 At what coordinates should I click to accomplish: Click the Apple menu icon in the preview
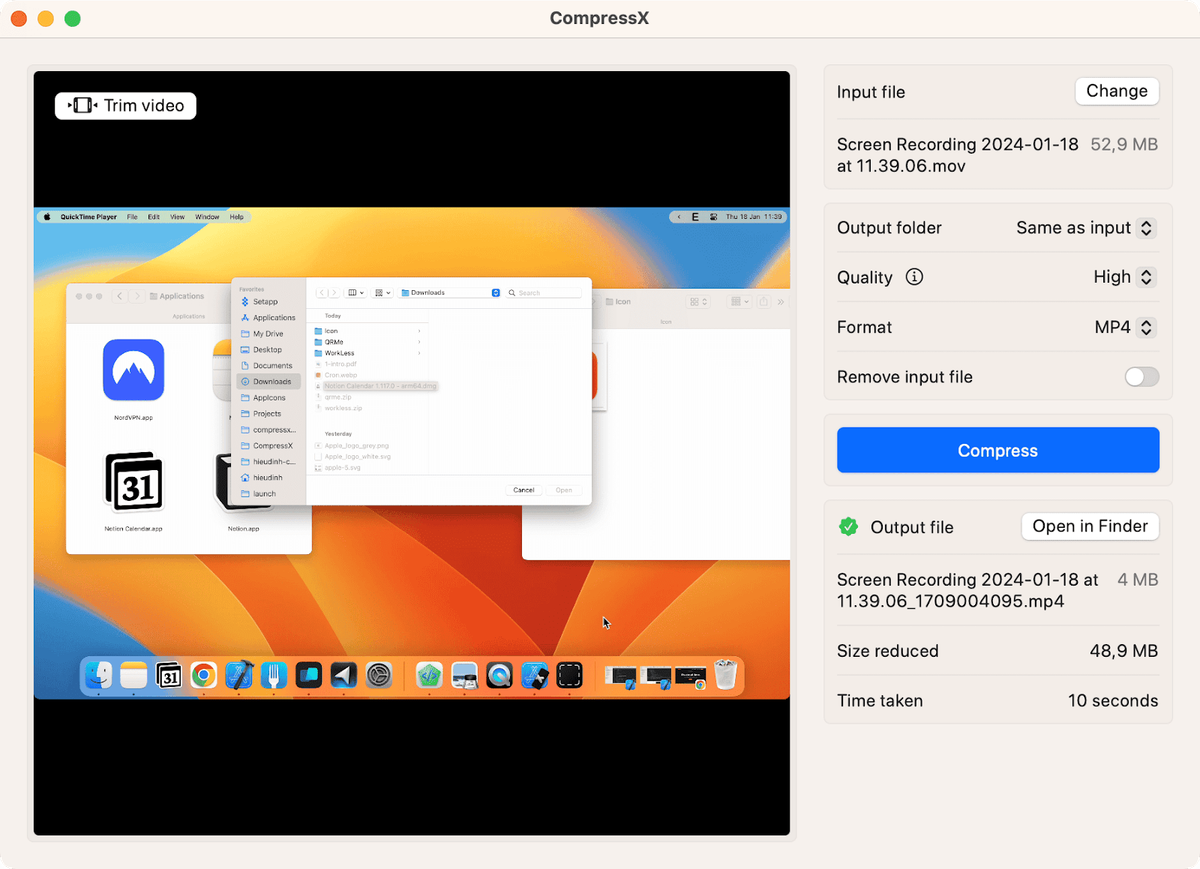[45, 217]
